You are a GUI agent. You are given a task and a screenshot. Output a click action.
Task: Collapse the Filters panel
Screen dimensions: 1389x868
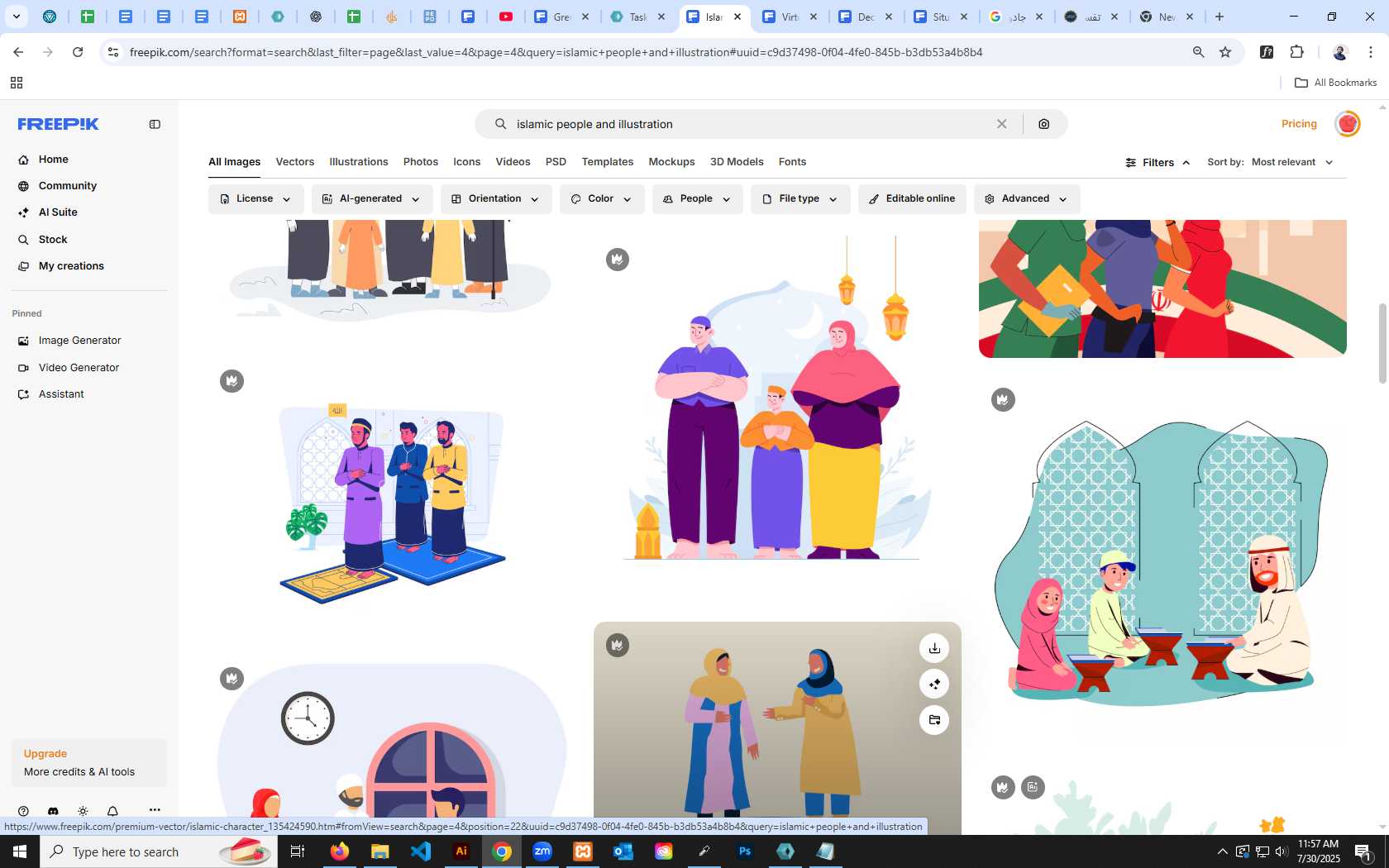(x=1157, y=163)
